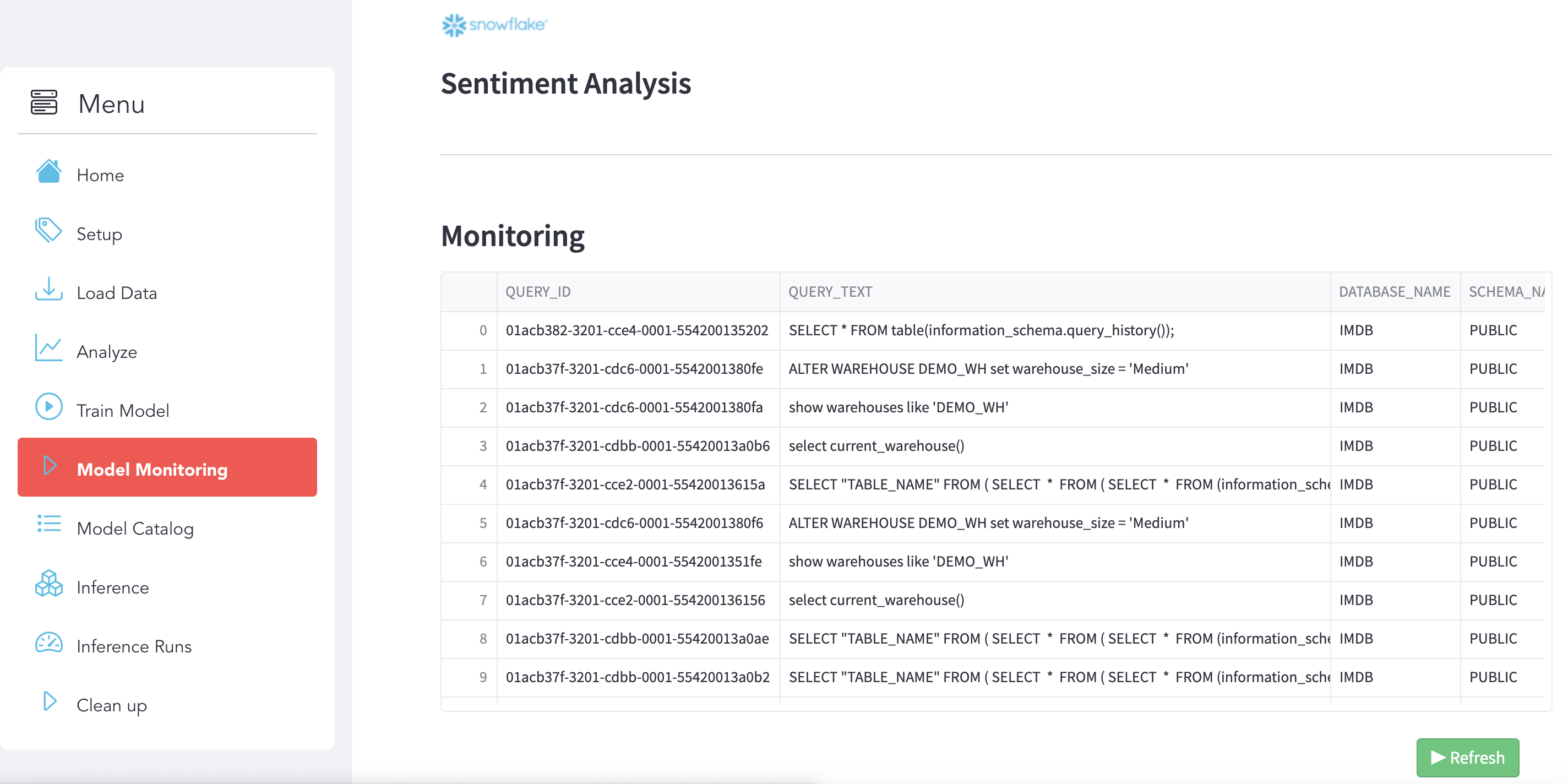Click the Analyze line chart icon

click(x=48, y=349)
